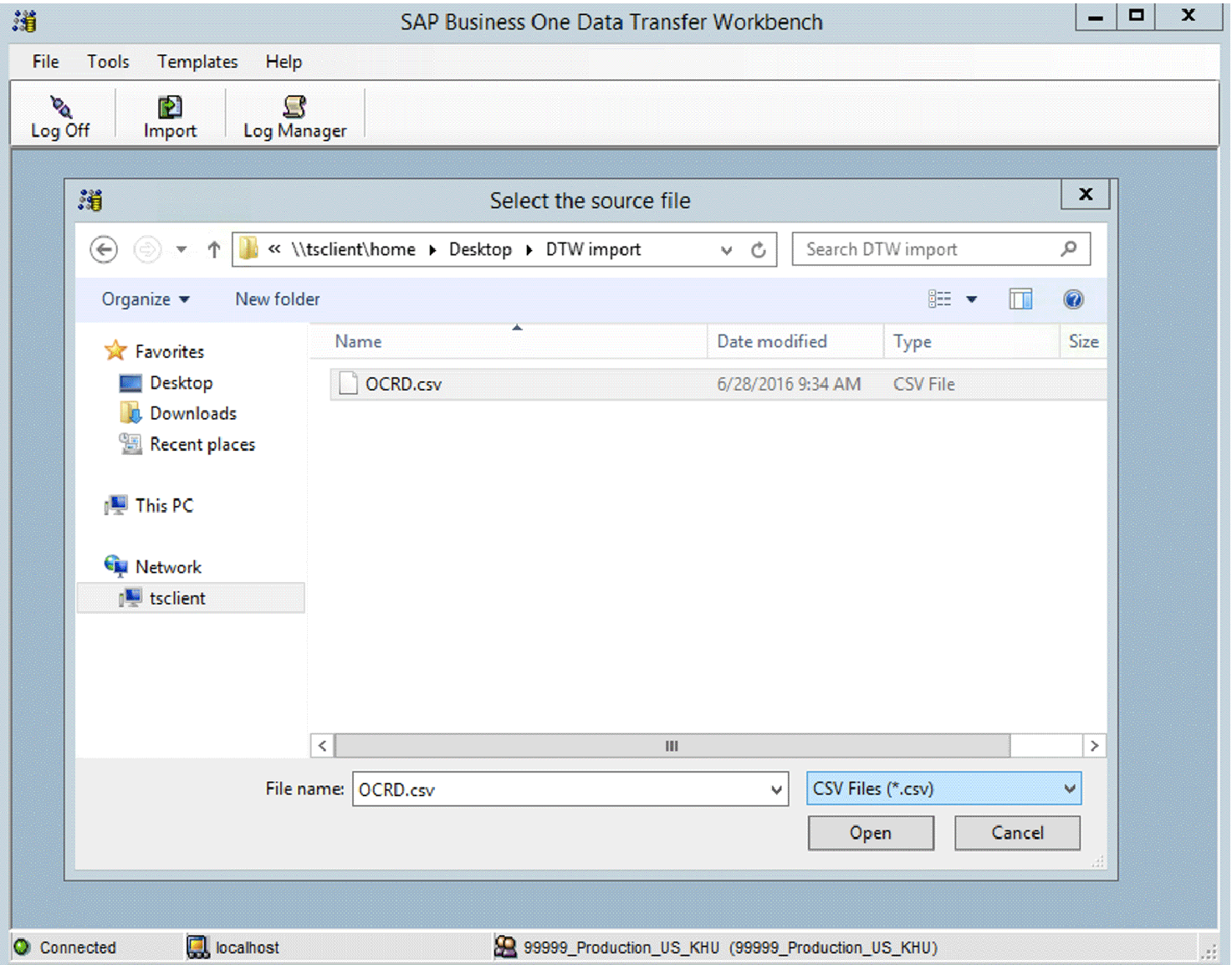The height and width of the screenshot is (965, 1232).
Task: Click the OCRD.csv file icon
Action: pyautogui.click(x=348, y=384)
